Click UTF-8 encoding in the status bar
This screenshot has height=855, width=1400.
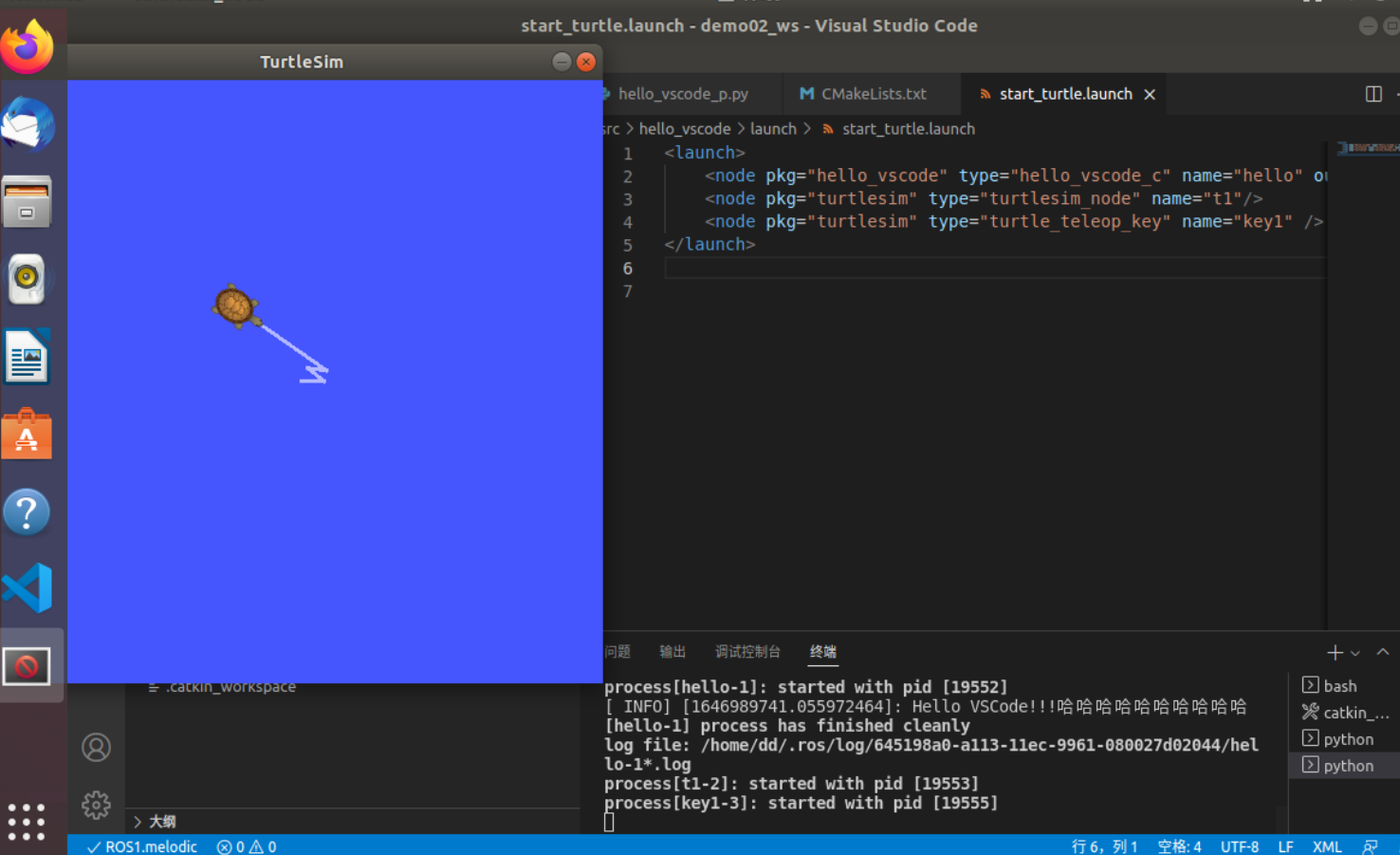(x=1239, y=846)
